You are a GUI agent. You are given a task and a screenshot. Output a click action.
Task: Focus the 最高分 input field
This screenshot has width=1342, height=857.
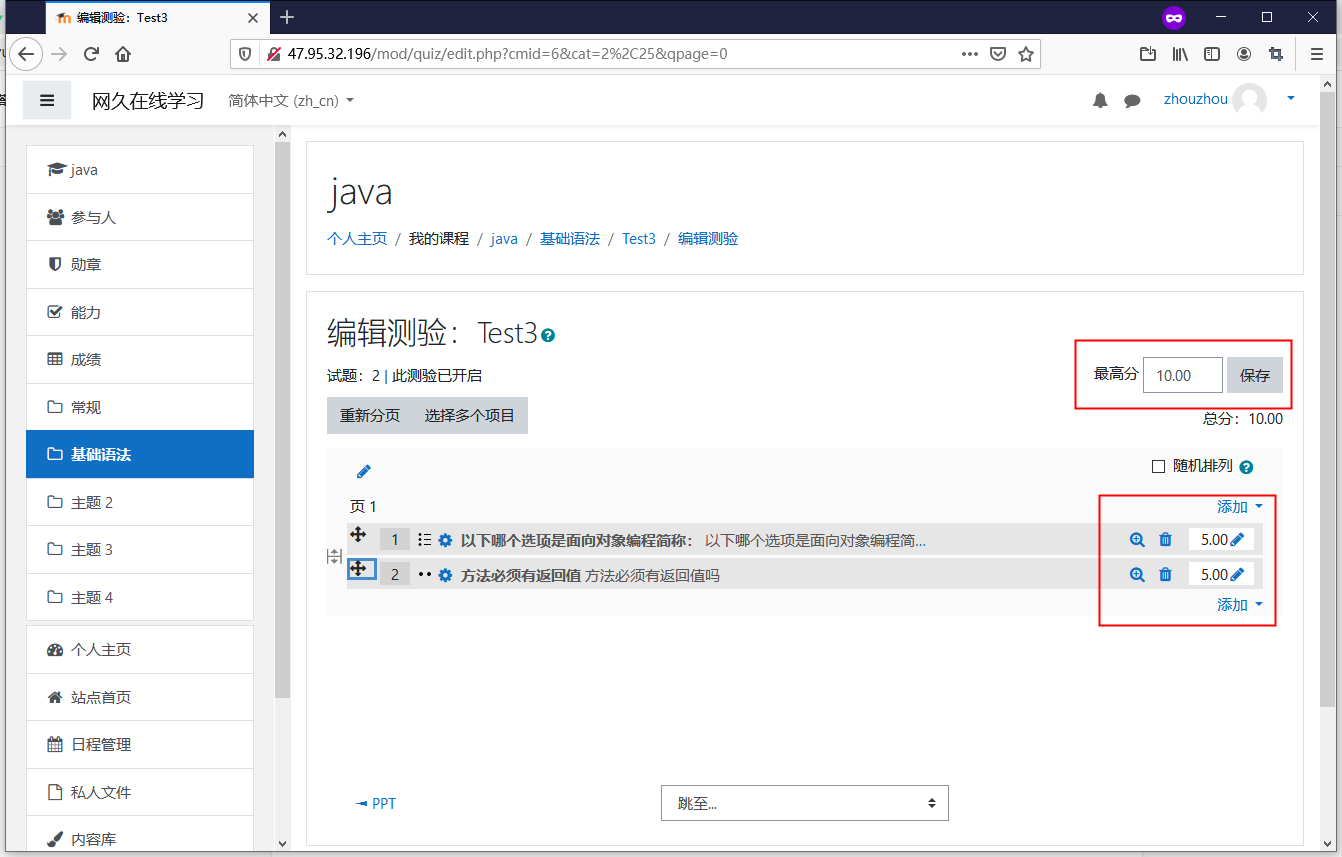click(x=1183, y=375)
